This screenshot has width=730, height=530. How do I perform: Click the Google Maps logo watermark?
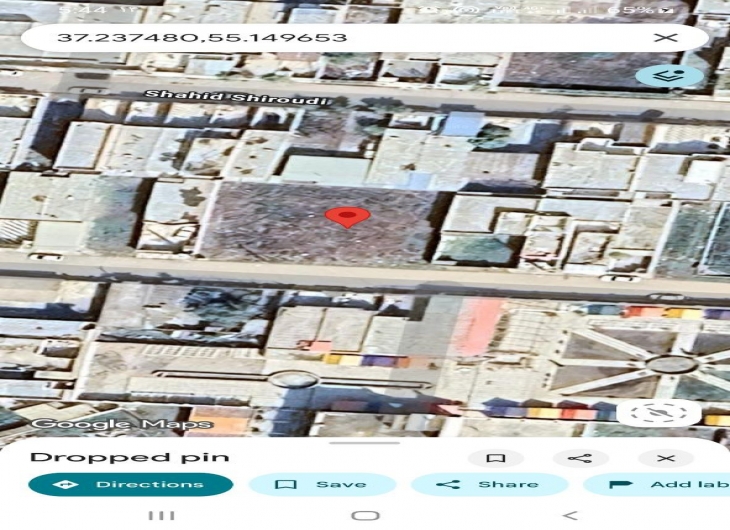[121, 423]
